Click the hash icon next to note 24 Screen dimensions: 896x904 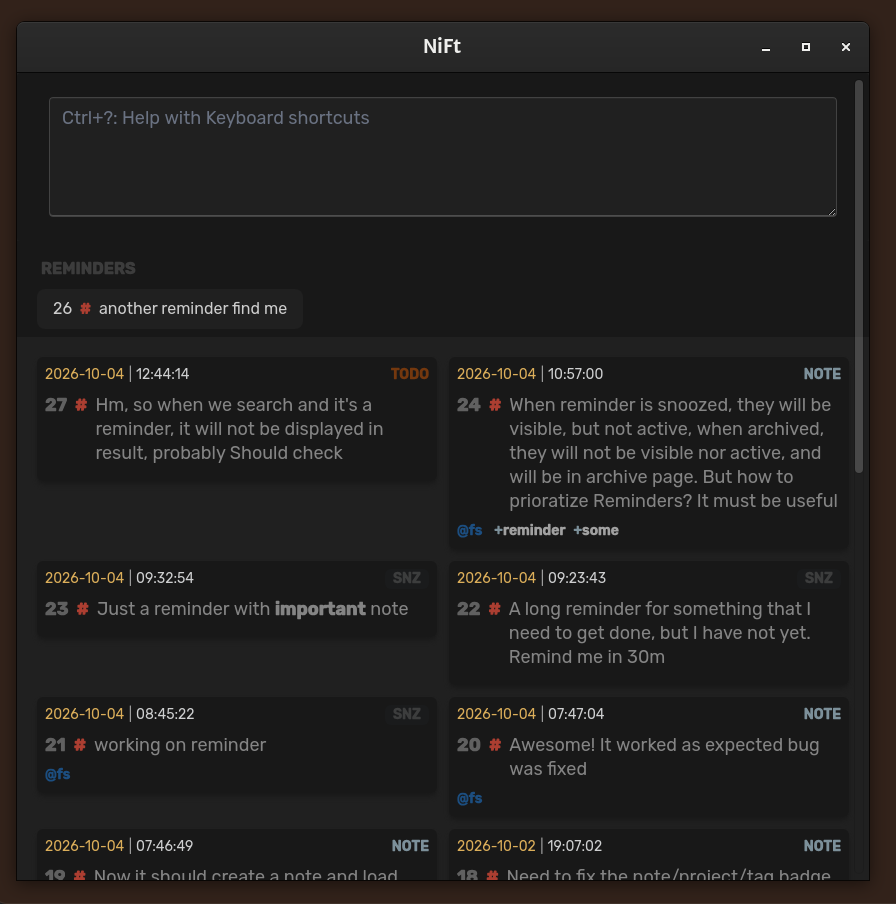[495, 405]
